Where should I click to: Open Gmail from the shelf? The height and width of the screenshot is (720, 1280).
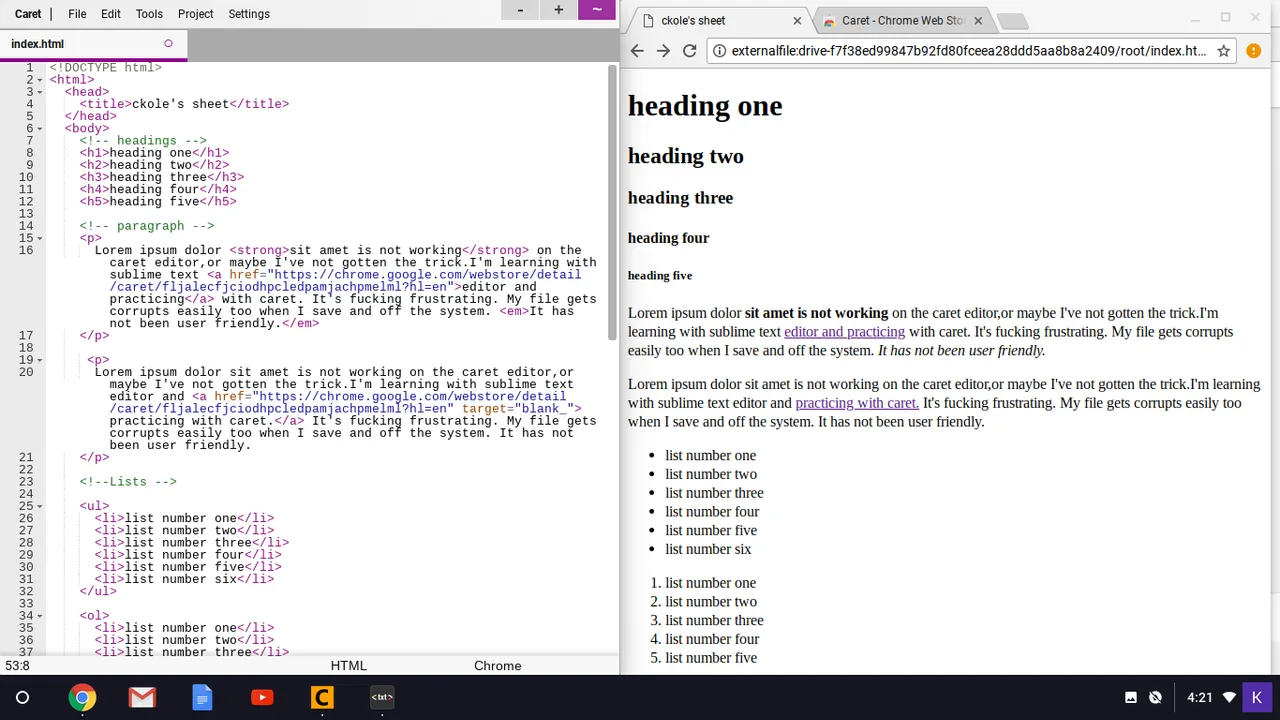142,697
